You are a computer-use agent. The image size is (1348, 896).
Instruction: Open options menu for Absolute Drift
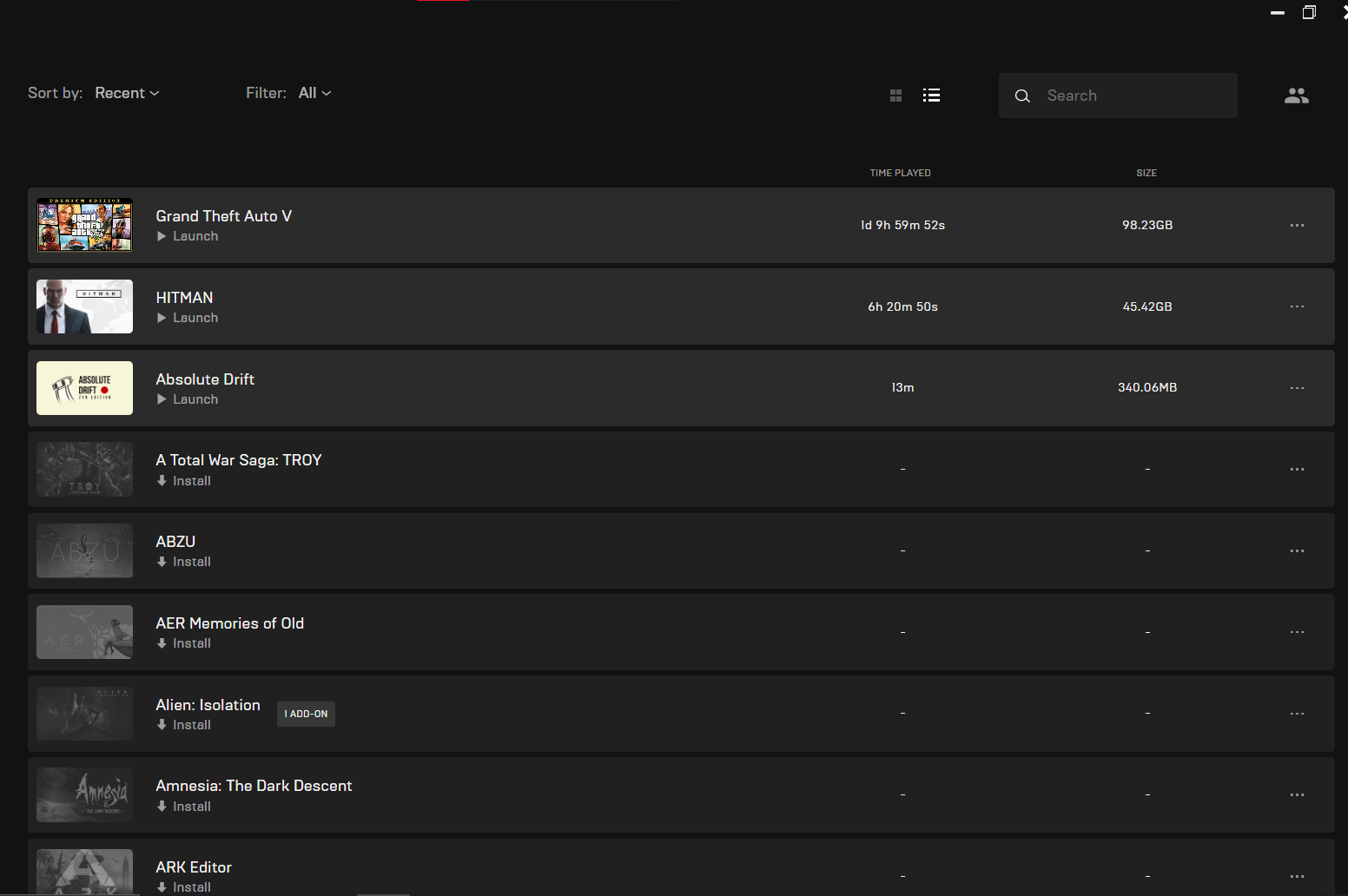click(x=1297, y=388)
